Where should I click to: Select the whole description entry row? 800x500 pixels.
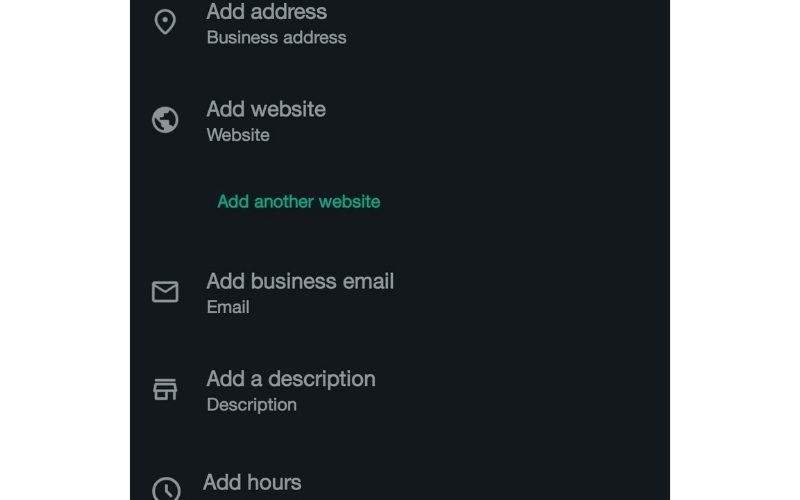[400, 391]
